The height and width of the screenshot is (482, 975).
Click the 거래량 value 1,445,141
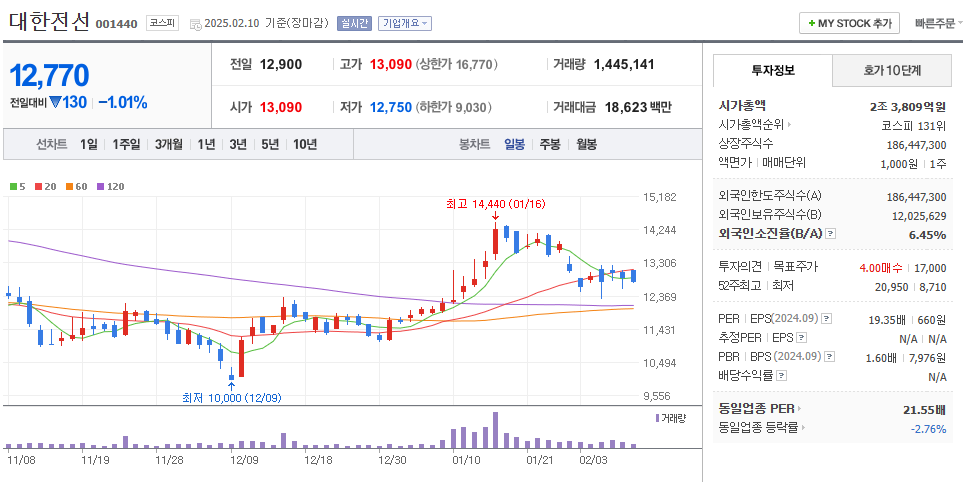pos(624,64)
